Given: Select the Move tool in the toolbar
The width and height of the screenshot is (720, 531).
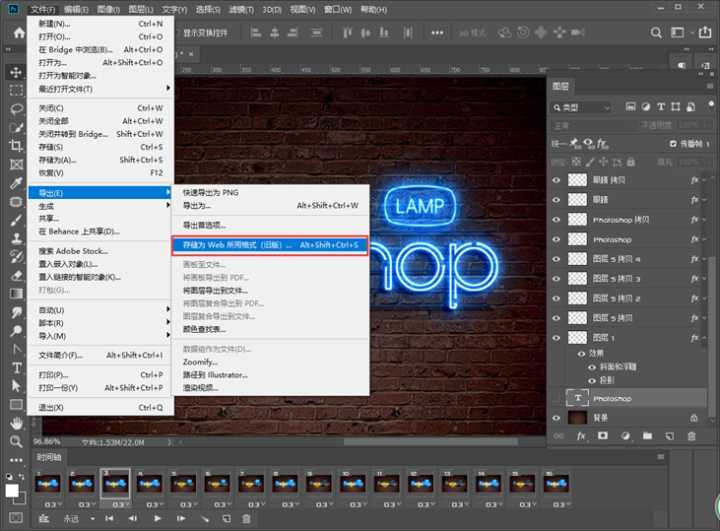Looking at the screenshot, I should pos(16,72).
